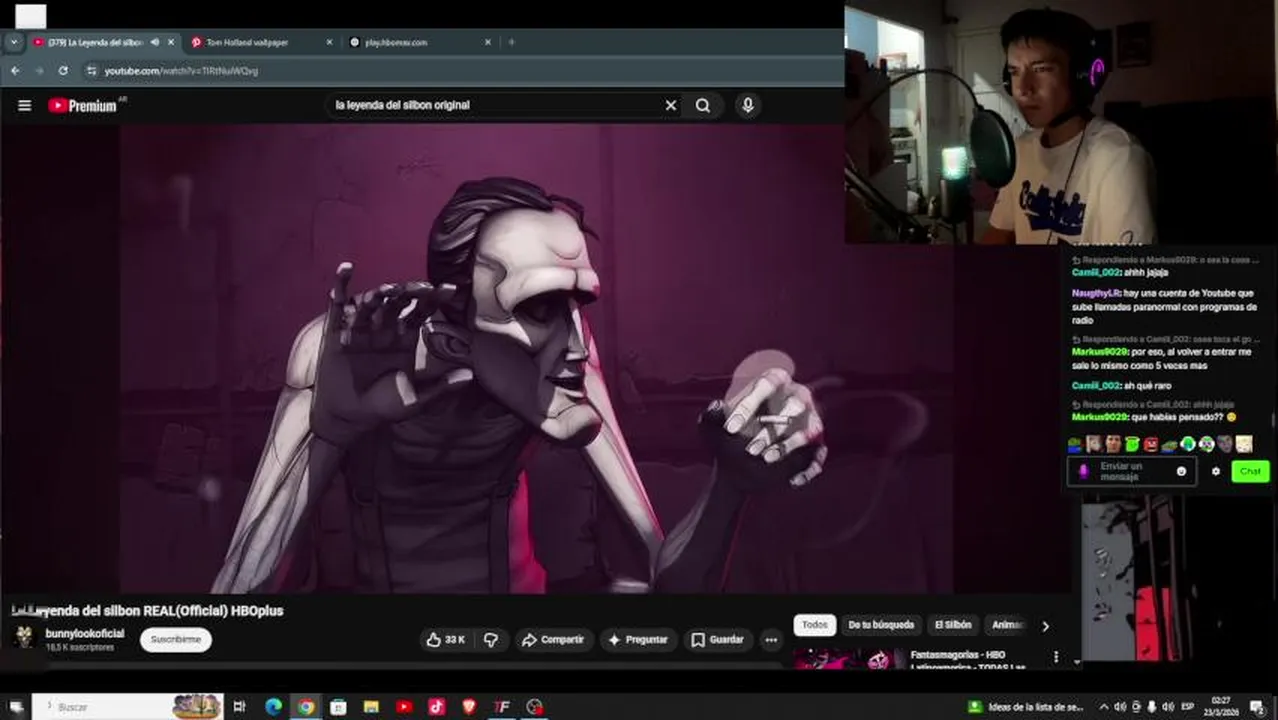
Task: Open Fantasmagorías - HBO video thumbnail
Action: [x=848, y=659]
